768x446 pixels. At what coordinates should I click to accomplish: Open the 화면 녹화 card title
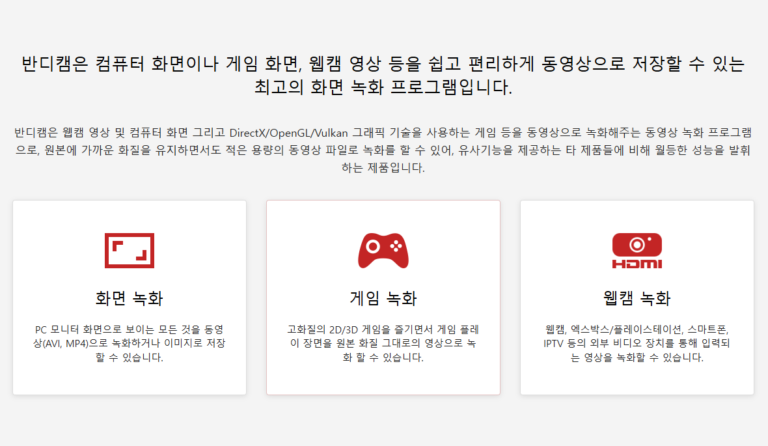(x=129, y=298)
